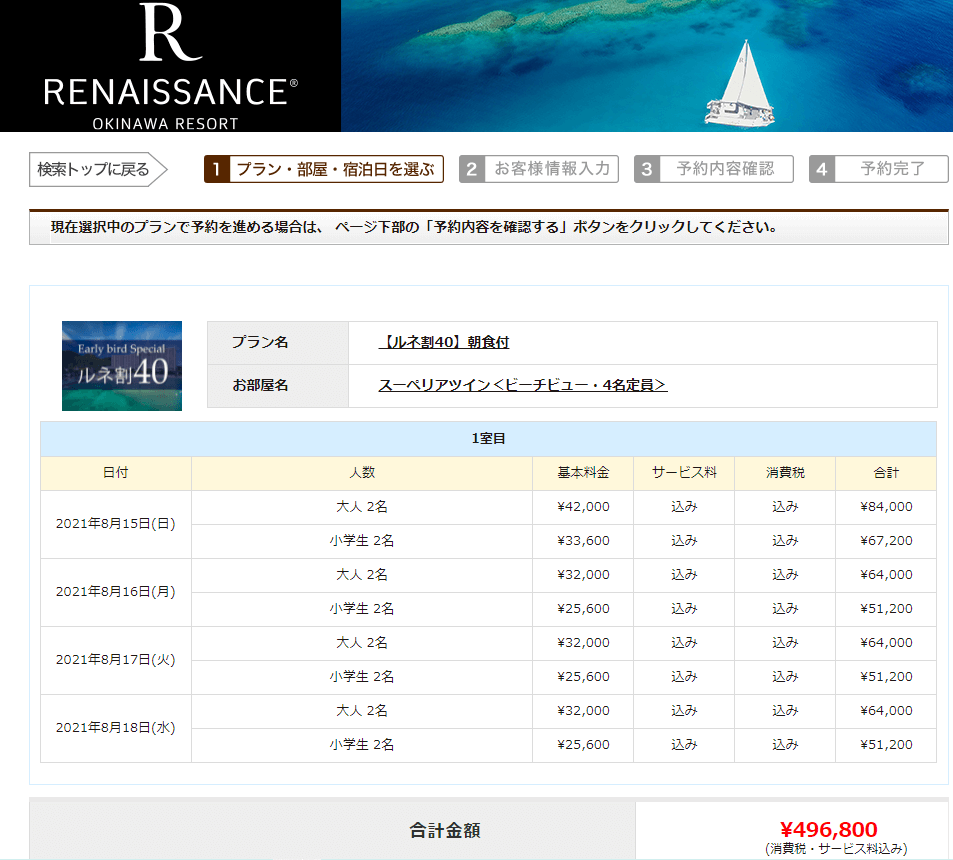Click the ルネ割40 Early bird thumbnail
The height and width of the screenshot is (860, 953).
click(122, 366)
